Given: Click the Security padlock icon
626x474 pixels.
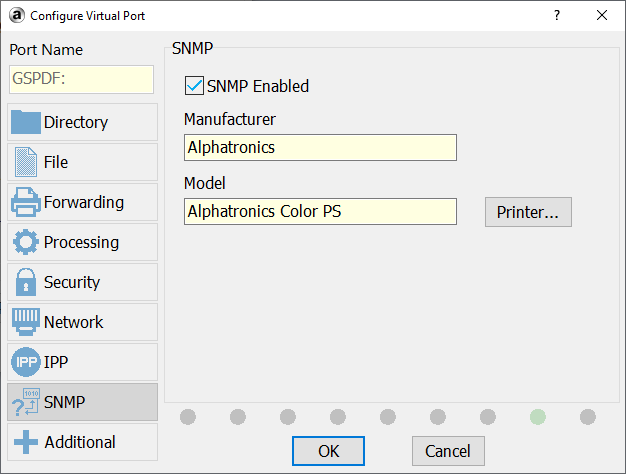Looking at the screenshot, I should click(26, 282).
